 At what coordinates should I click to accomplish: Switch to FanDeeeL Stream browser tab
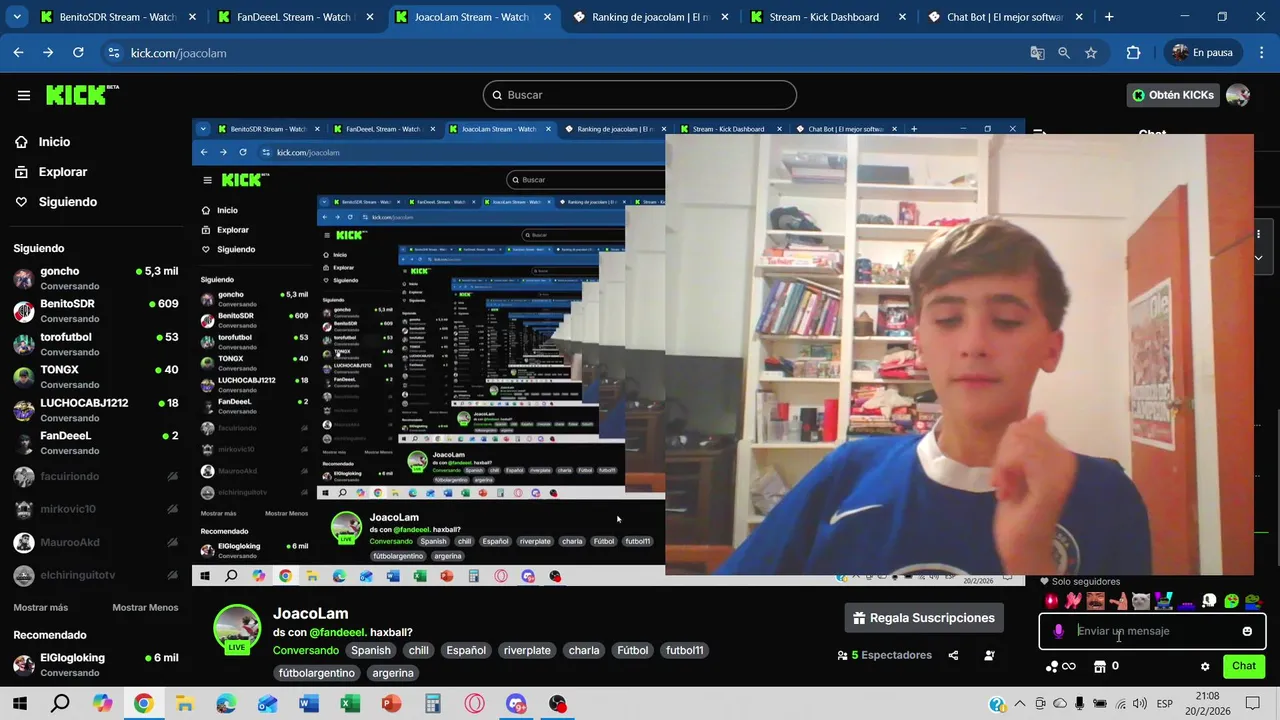coord(285,17)
